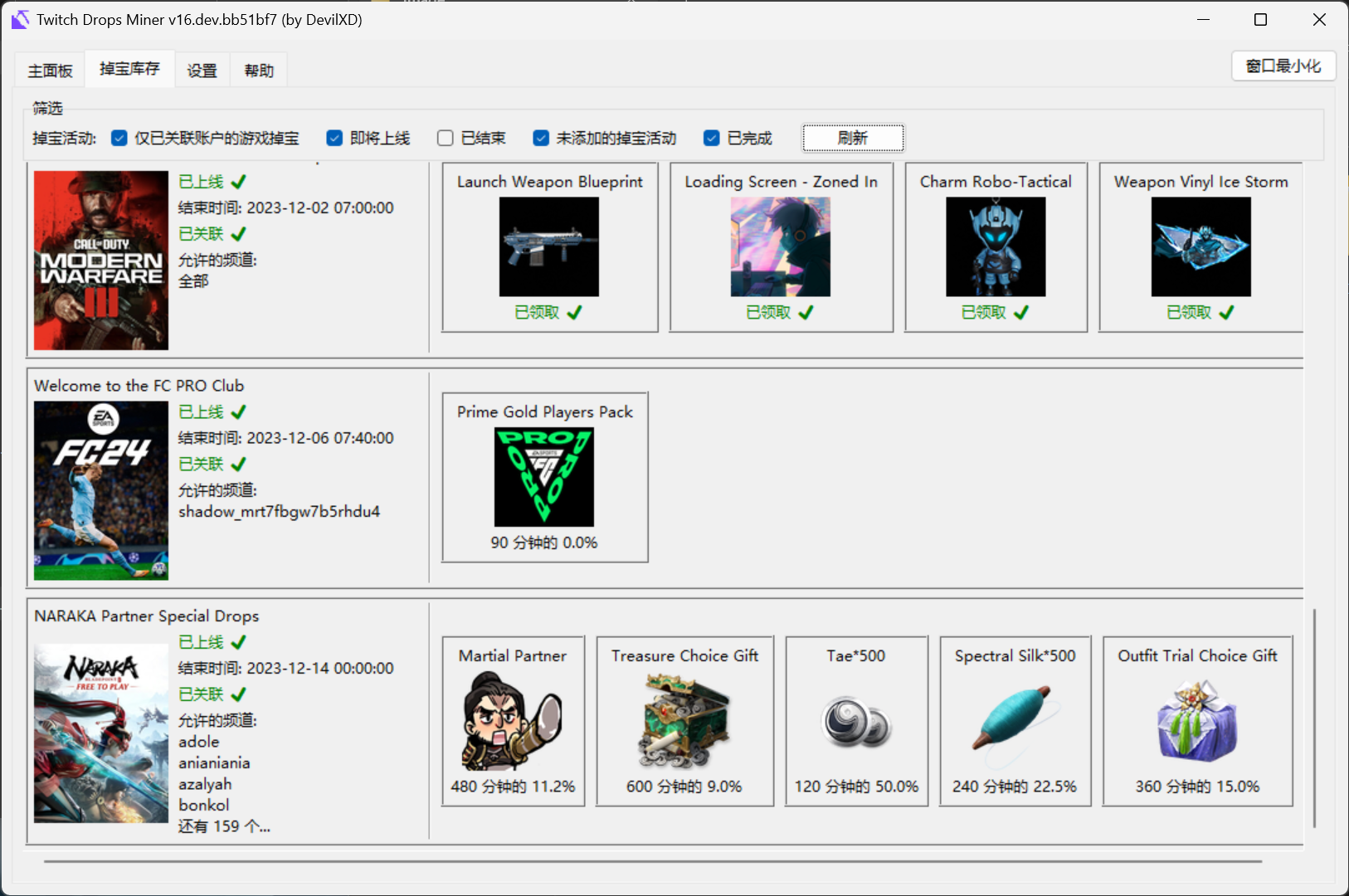Close the Twitch Drops Miner window

(1319, 19)
